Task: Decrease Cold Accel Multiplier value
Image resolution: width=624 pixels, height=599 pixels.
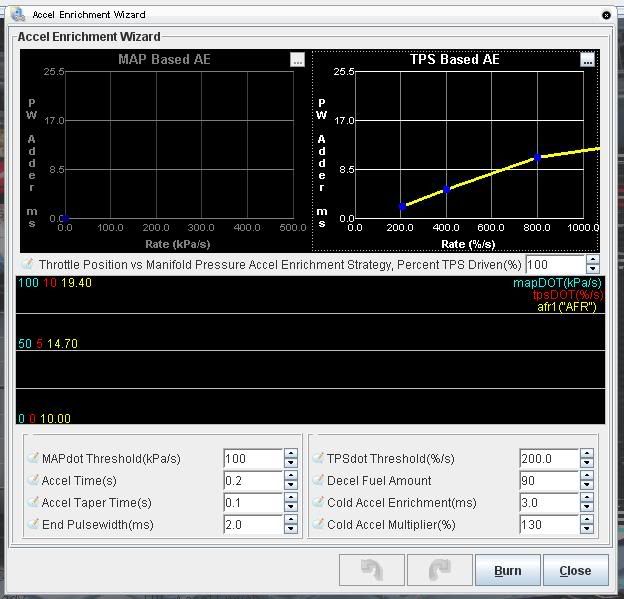Action: click(587, 529)
